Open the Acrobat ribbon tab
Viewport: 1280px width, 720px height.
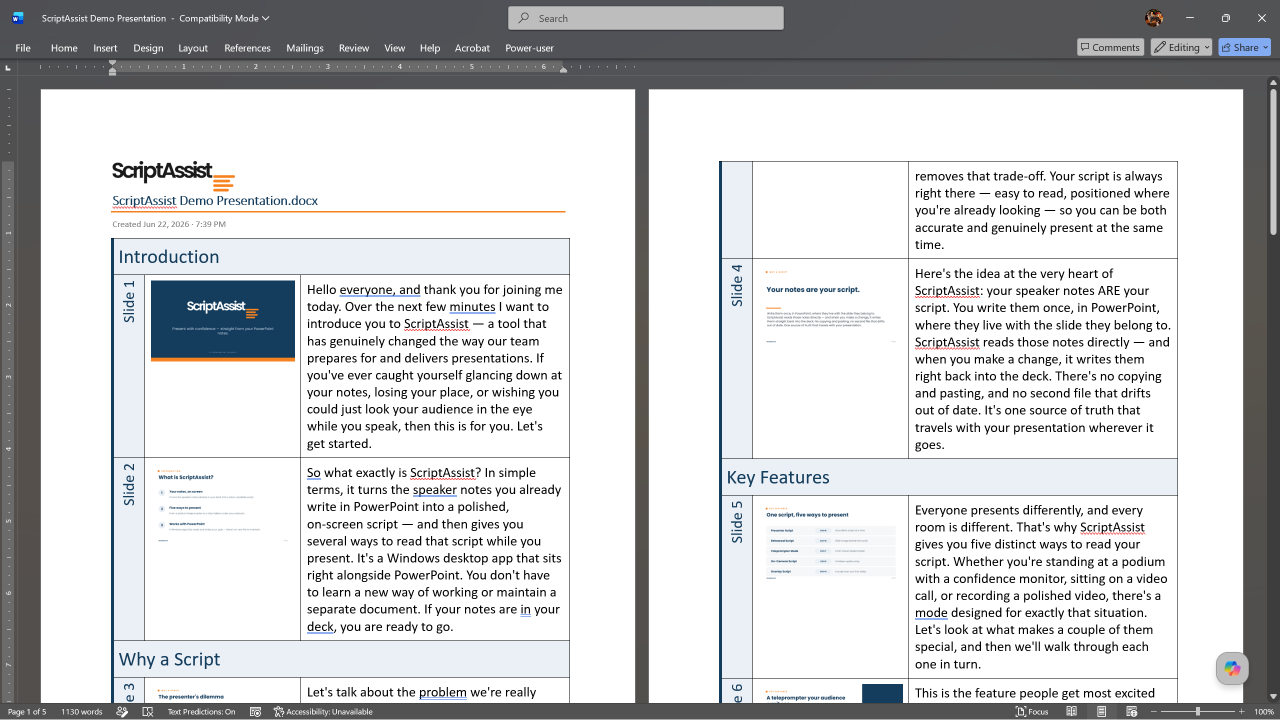[x=472, y=48]
